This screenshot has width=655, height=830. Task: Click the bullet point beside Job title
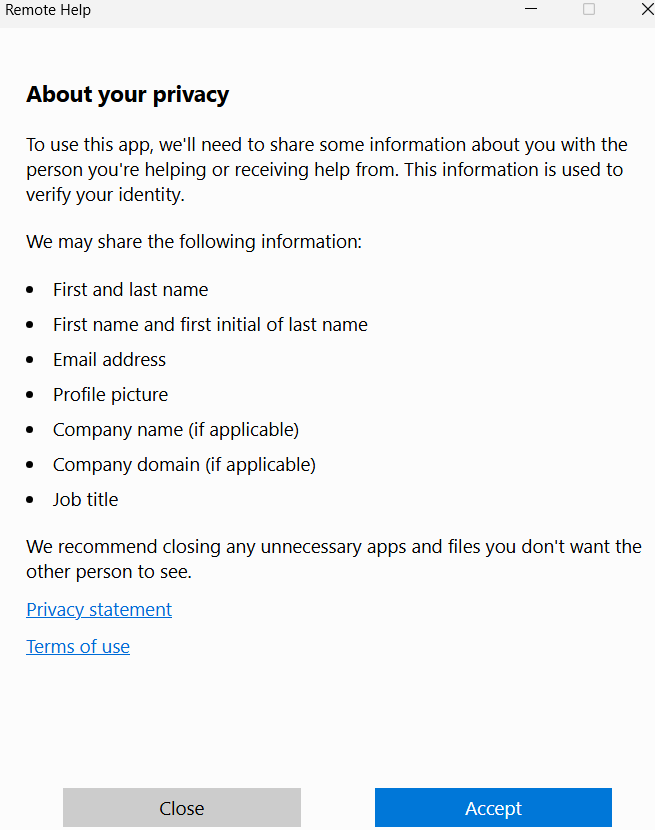[30, 500]
